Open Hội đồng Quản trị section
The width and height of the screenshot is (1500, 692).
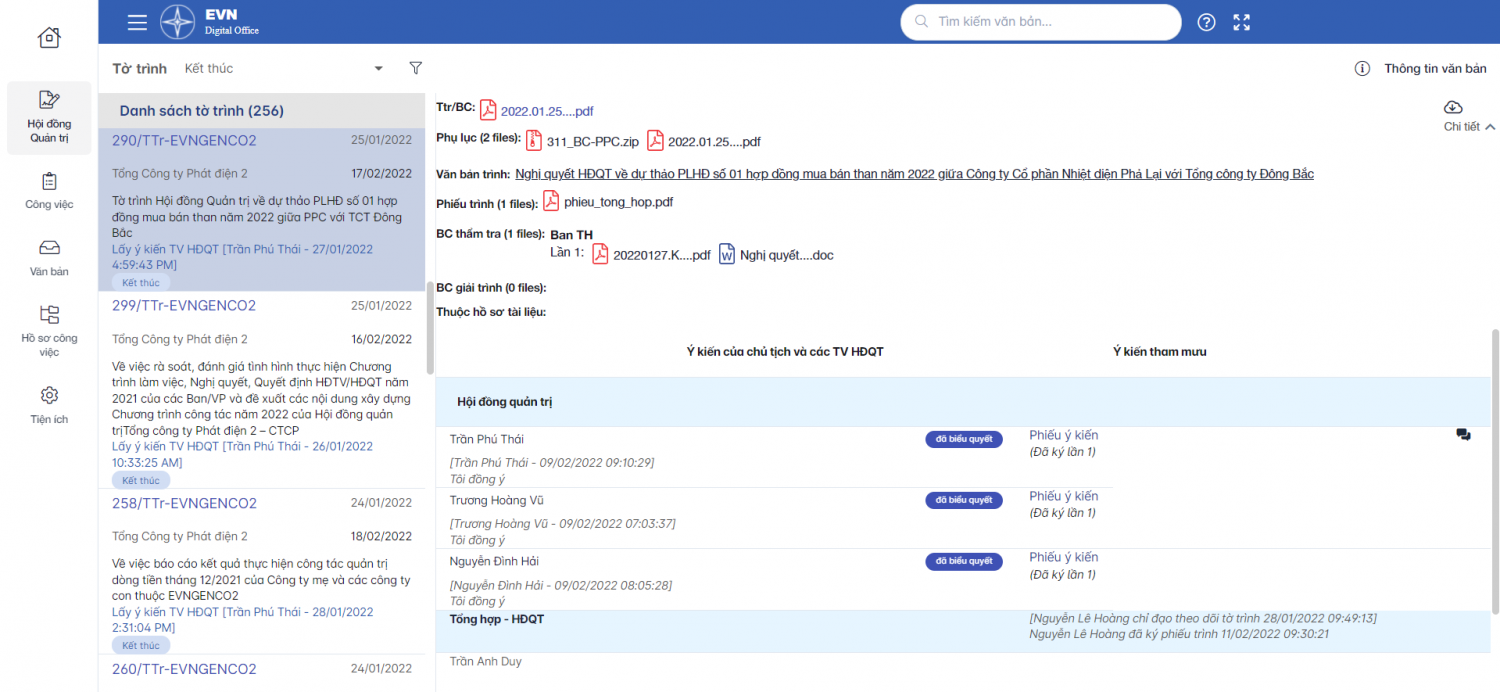tap(49, 118)
